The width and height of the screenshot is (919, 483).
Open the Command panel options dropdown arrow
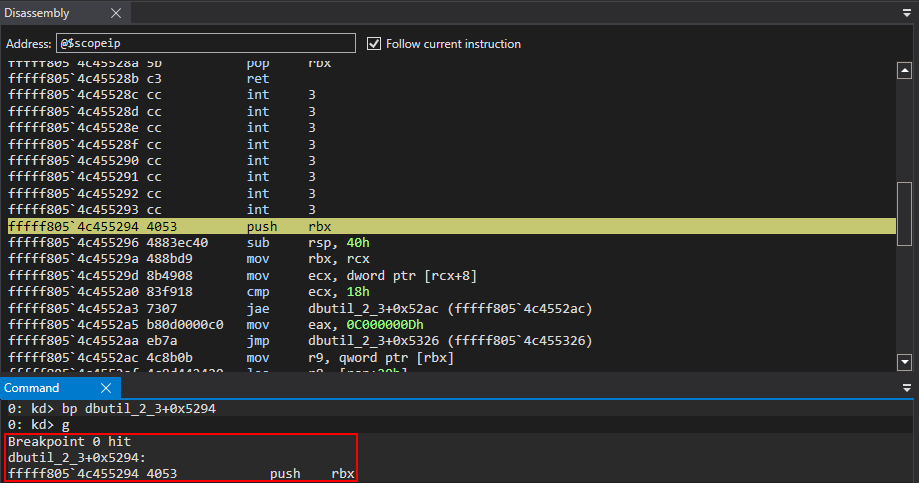pos(907,388)
